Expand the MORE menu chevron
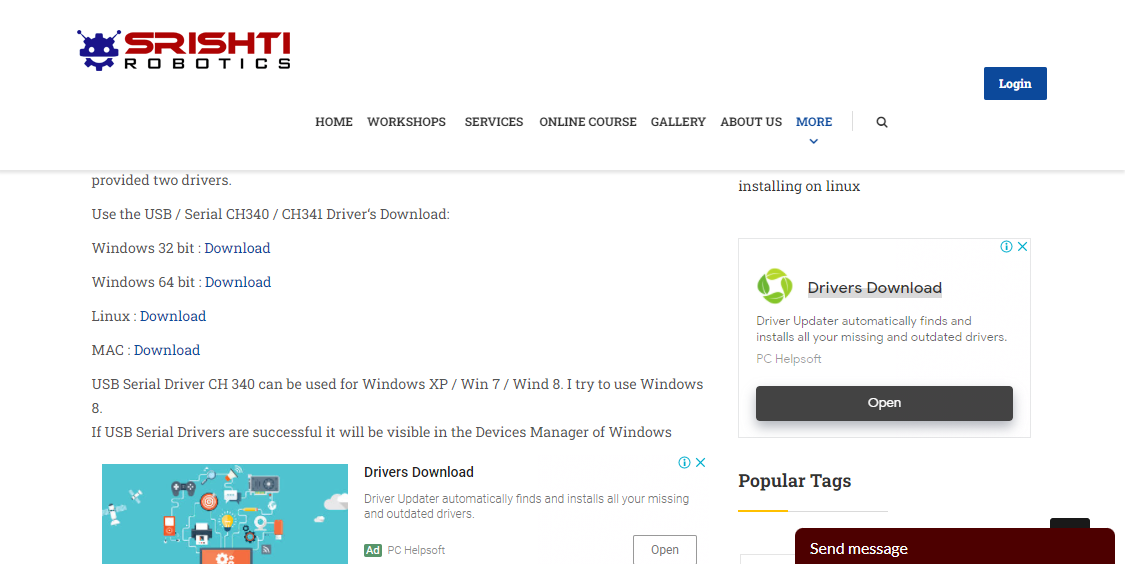Image resolution: width=1125 pixels, height=564 pixels. point(813,142)
